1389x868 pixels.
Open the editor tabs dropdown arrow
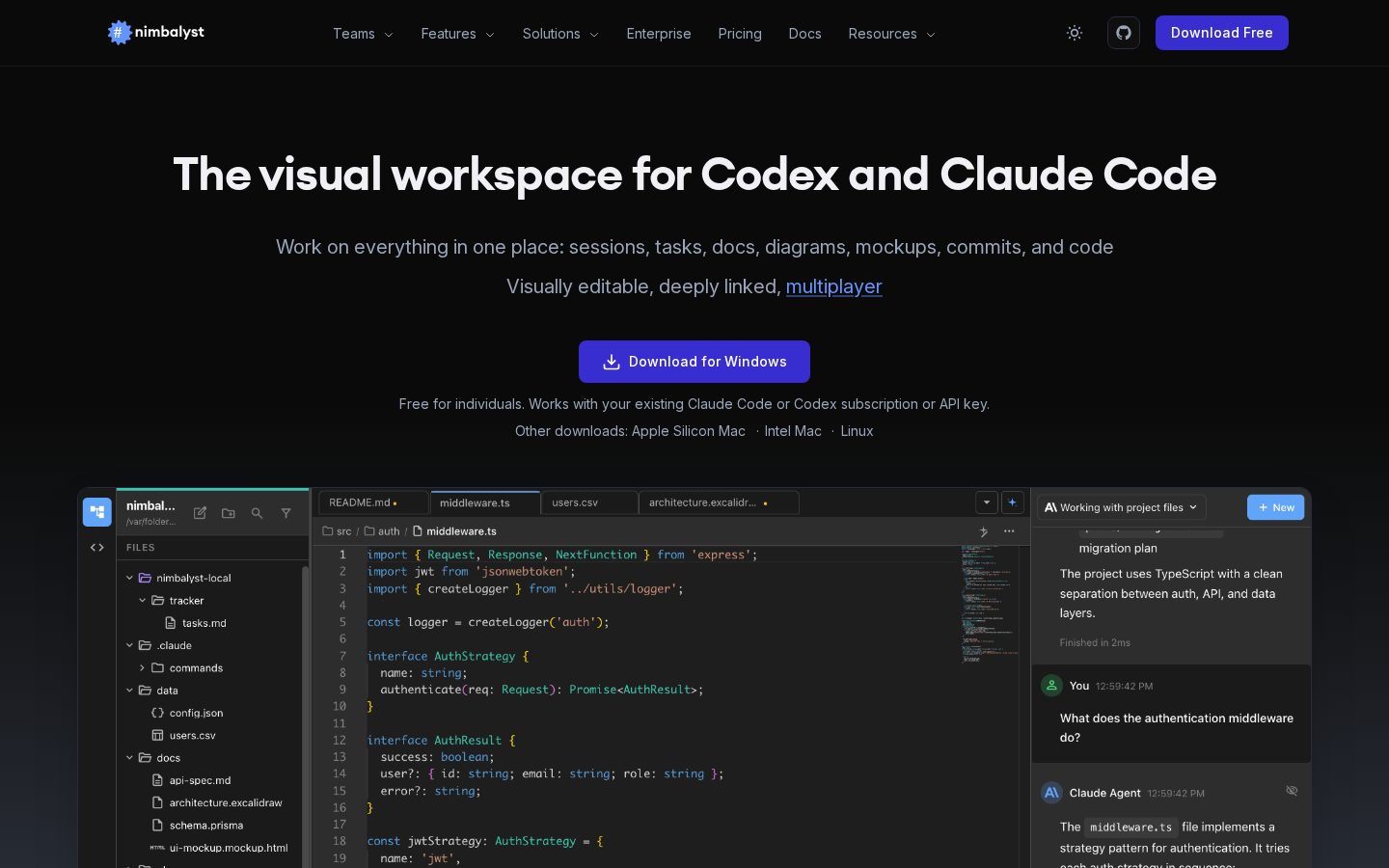tap(986, 502)
